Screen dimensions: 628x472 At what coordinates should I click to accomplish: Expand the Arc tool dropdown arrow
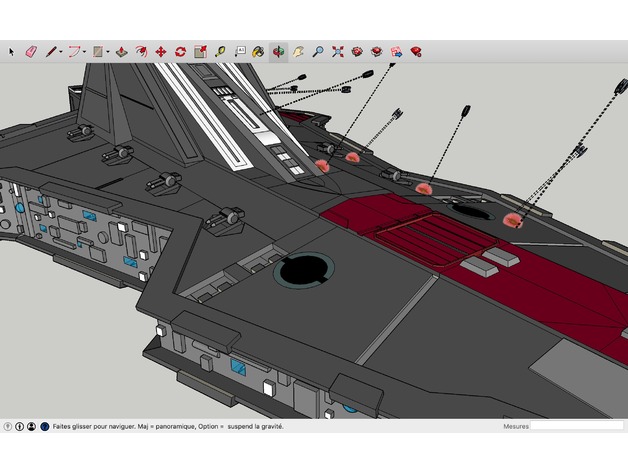pos(85,51)
